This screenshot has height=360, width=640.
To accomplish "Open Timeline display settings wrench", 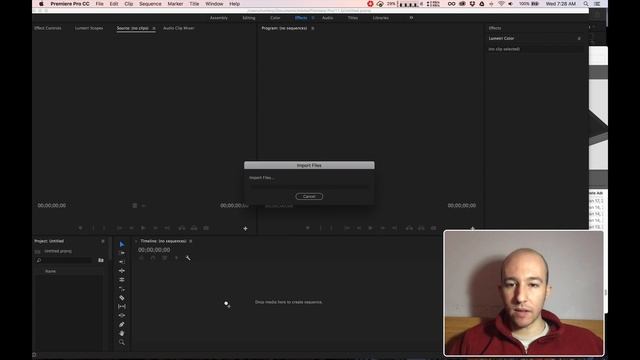I will pyautogui.click(x=188, y=258).
